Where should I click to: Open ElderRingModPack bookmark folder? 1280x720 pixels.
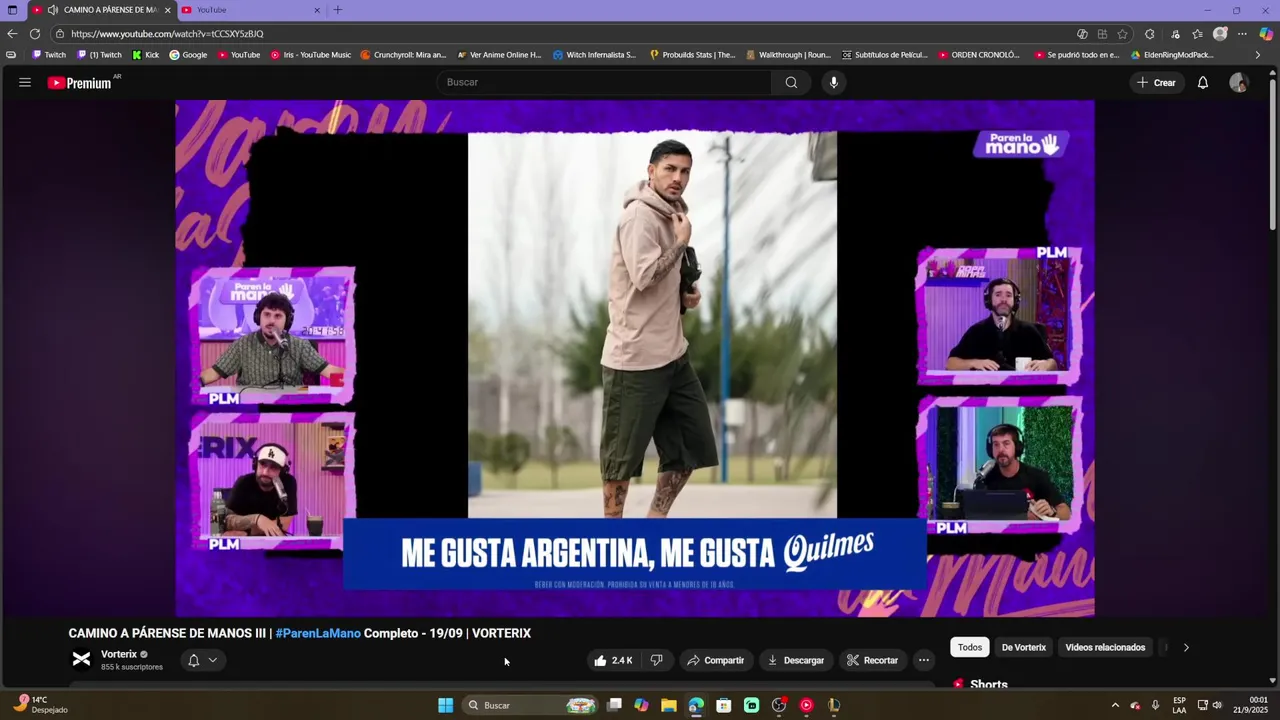[1172, 55]
